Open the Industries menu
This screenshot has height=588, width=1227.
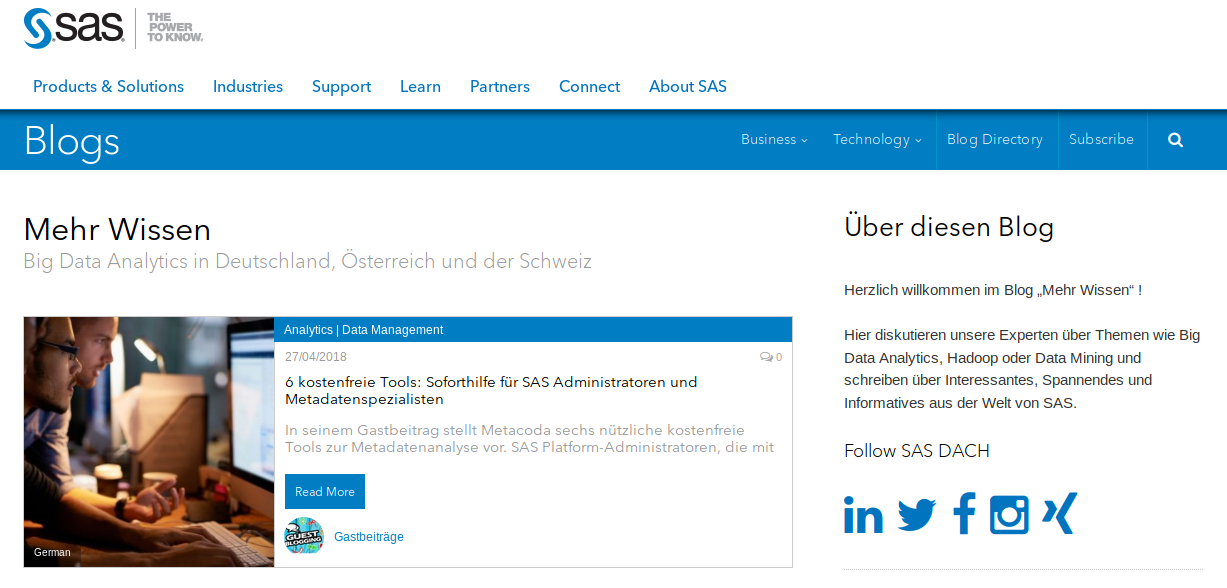(248, 87)
